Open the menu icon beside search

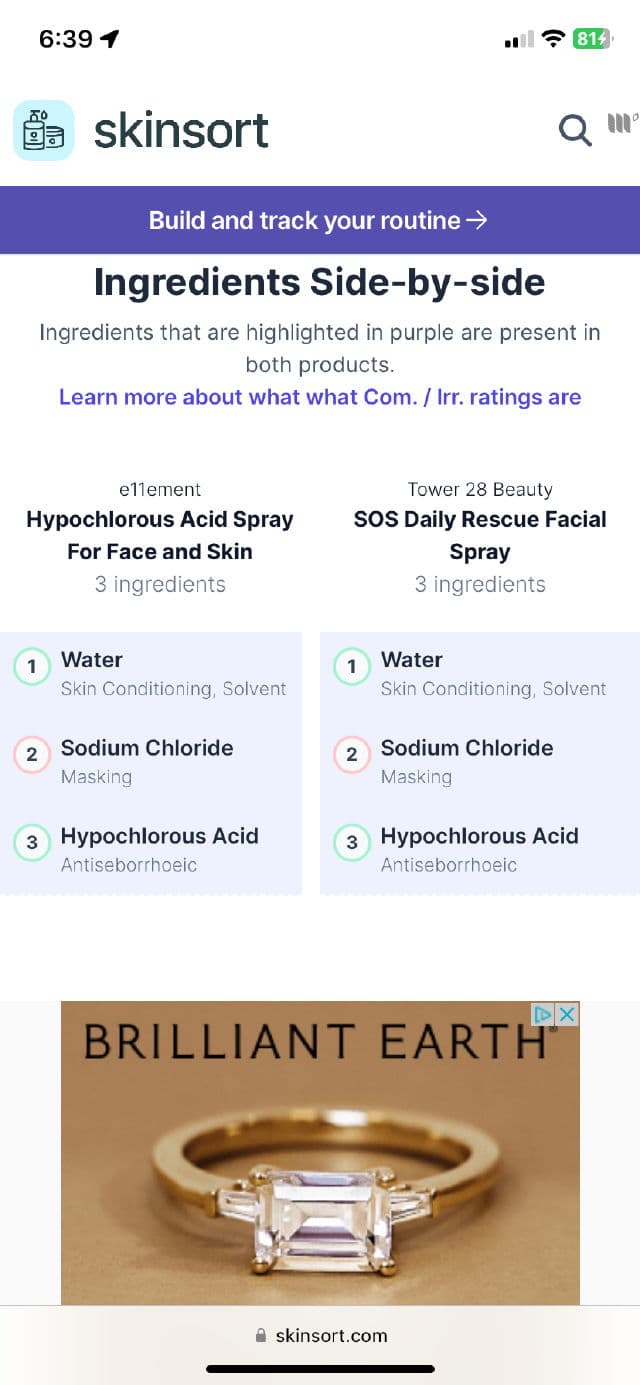[622, 125]
